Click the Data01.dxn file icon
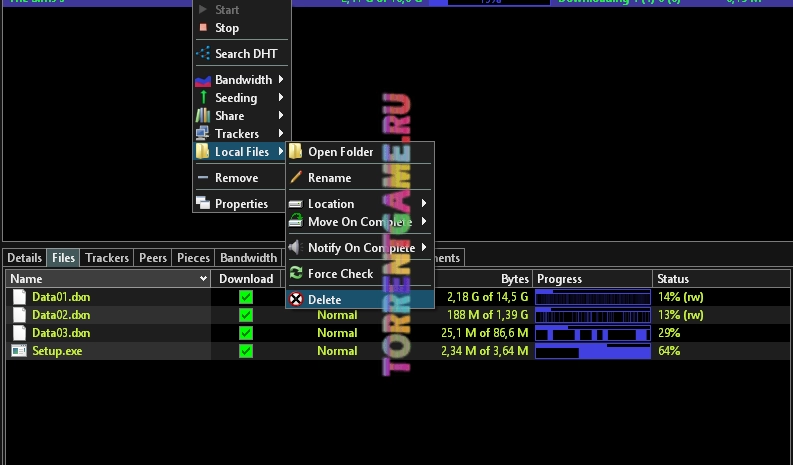The height and width of the screenshot is (465, 793). pos(19,297)
